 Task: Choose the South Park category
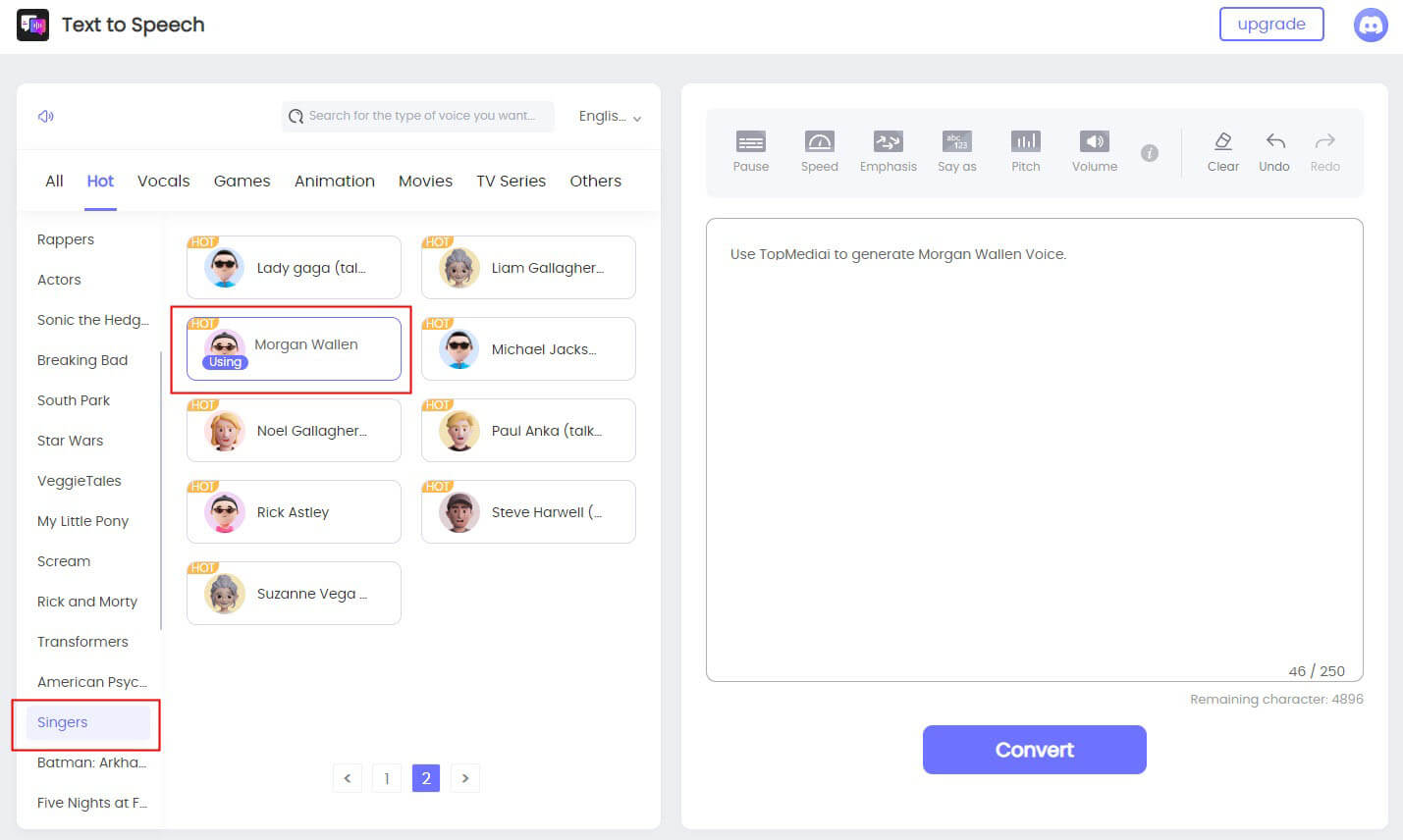(x=74, y=400)
